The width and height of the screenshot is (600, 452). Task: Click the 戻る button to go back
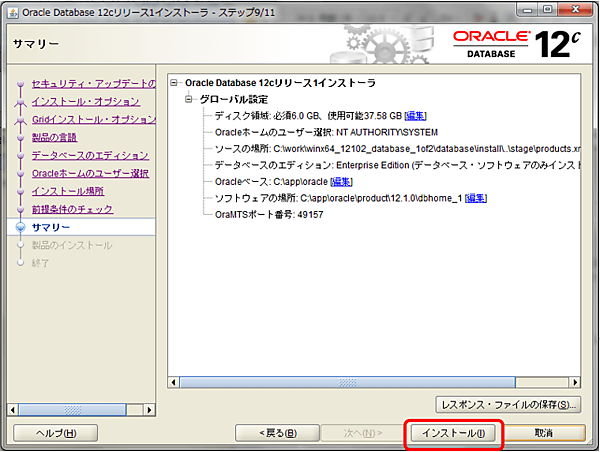coord(277,433)
